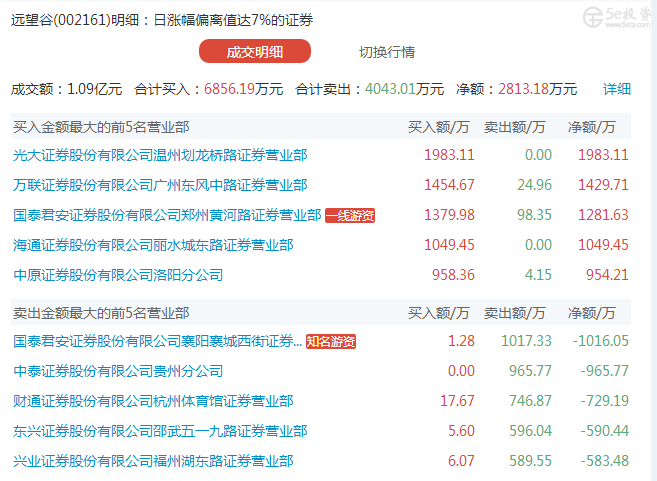This screenshot has height=481, width=657.
Task: Click 中原证券 sell amount 4.15
Action: tap(538, 275)
